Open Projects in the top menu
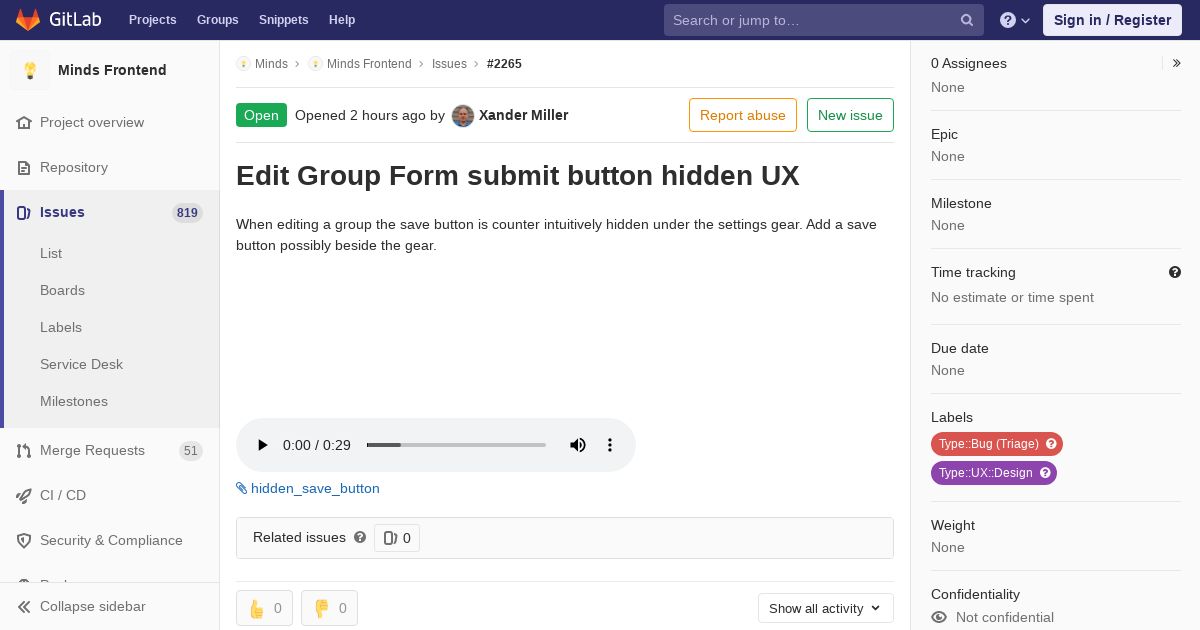This screenshot has height=630, width=1200. (152, 20)
